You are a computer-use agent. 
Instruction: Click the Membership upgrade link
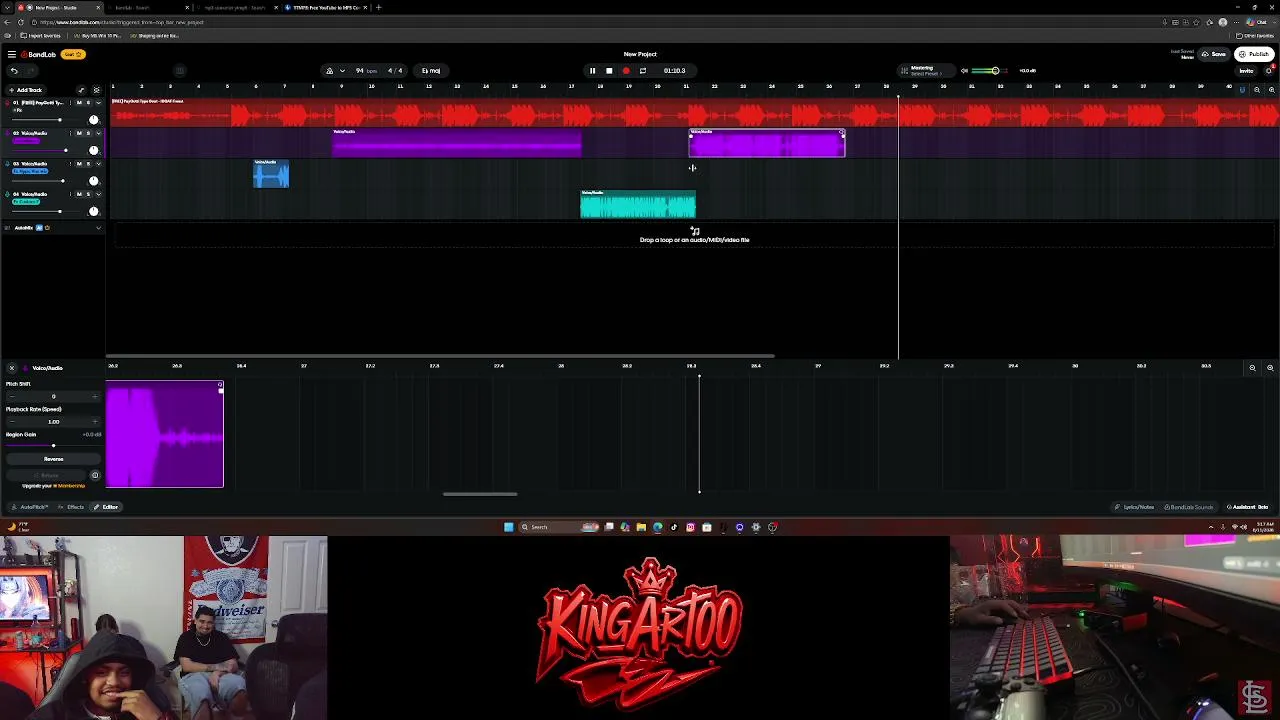[70, 486]
